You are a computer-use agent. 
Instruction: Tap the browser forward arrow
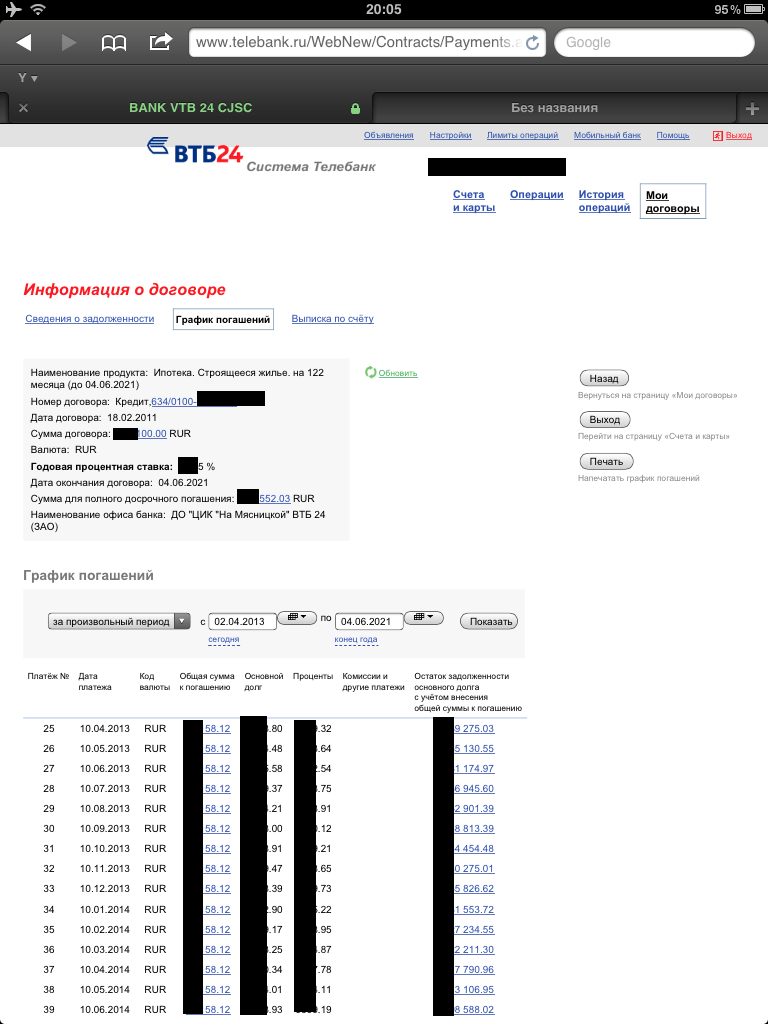point(69,42)
